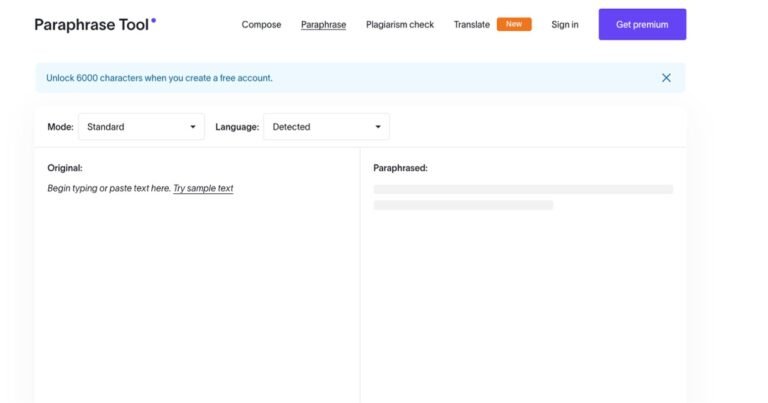Click the Mode label
Viewport: 768px width, 403px height.
(60, 127)
